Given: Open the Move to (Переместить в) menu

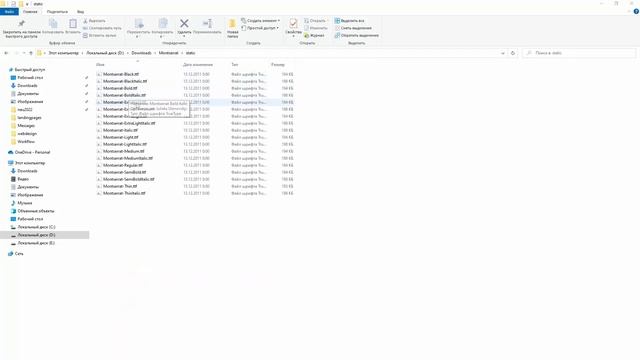Looking at the screenshot, I should pos(138,28).
